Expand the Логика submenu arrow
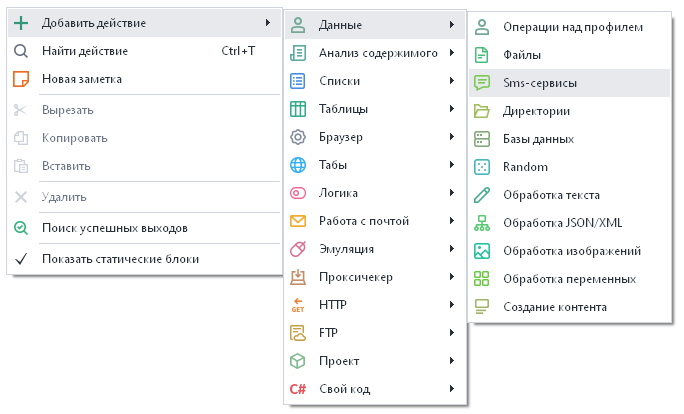This screenshot has width=684, height=414. 452,193
